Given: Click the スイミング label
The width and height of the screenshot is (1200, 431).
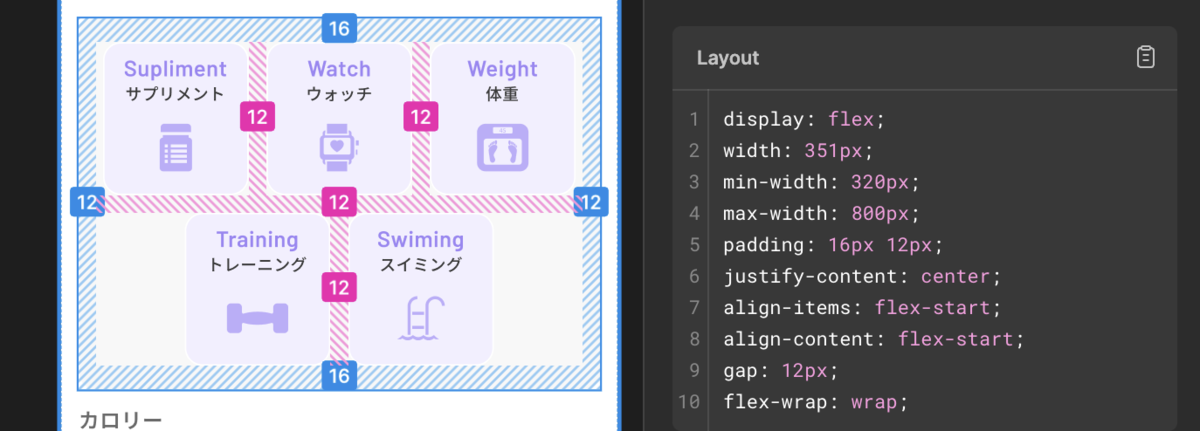Looking at the screenshot, I should pyautogui.click(x=421, y=265).
